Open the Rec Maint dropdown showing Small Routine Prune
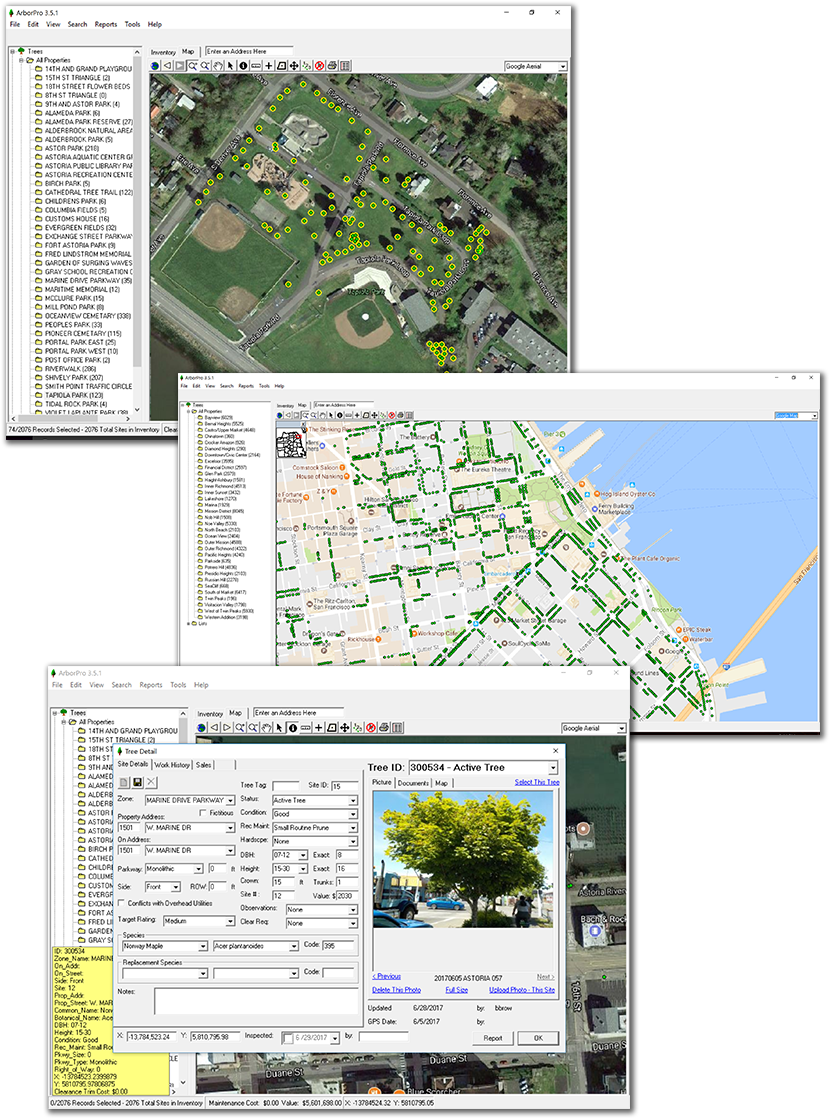 (x=314, y=827)
